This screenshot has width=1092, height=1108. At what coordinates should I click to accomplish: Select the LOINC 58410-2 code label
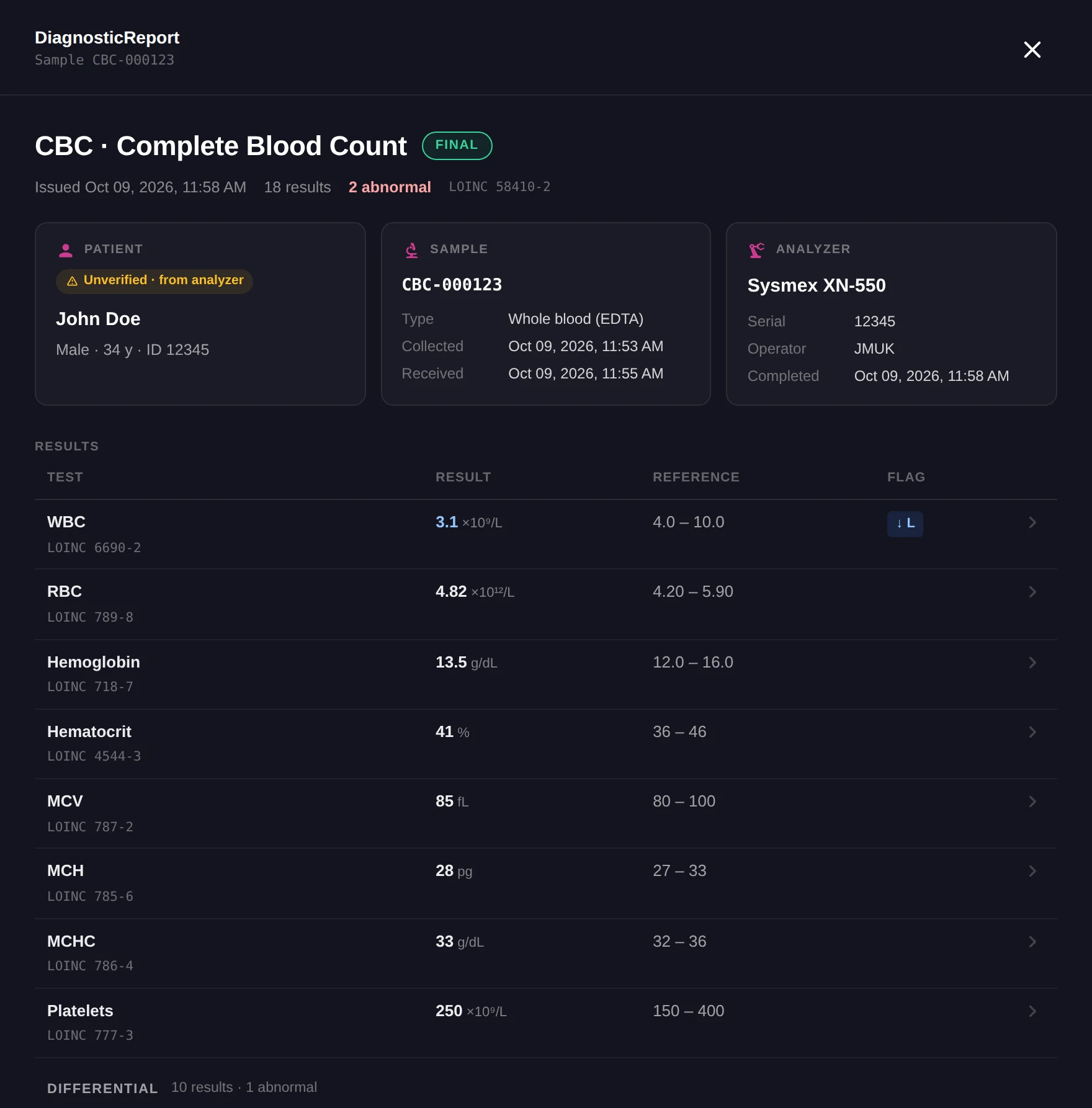pyautogui.click(x=499, y=187)
